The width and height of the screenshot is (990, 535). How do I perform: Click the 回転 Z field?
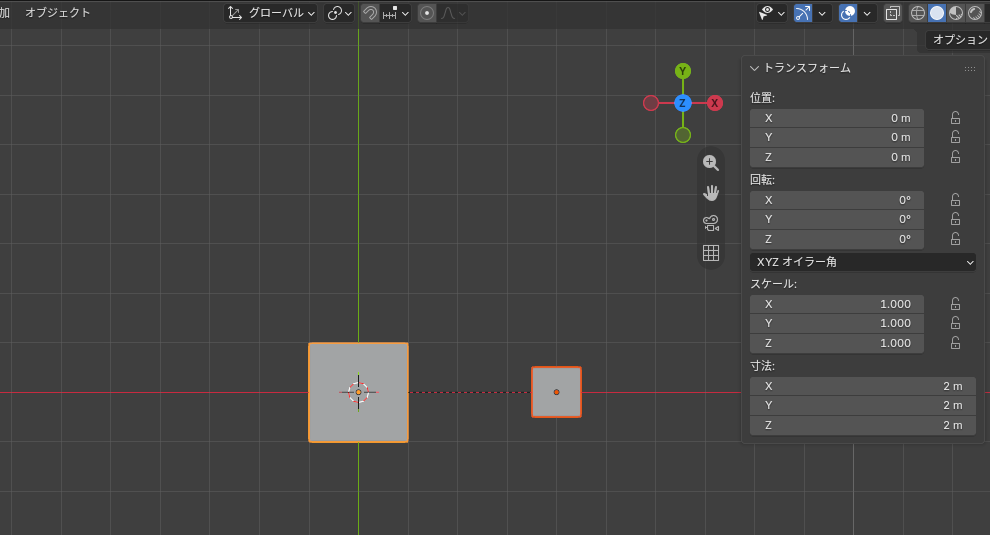(837, 239)
